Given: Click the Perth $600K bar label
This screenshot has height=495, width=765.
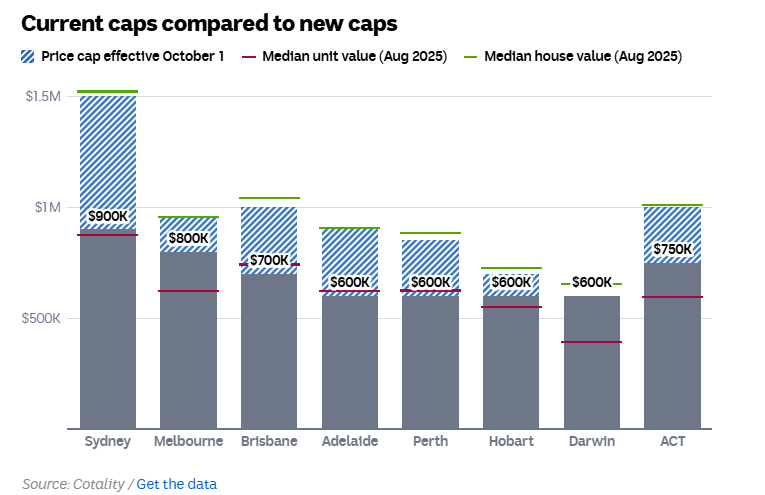Looking at the screenshot, I should click(430, 282).
